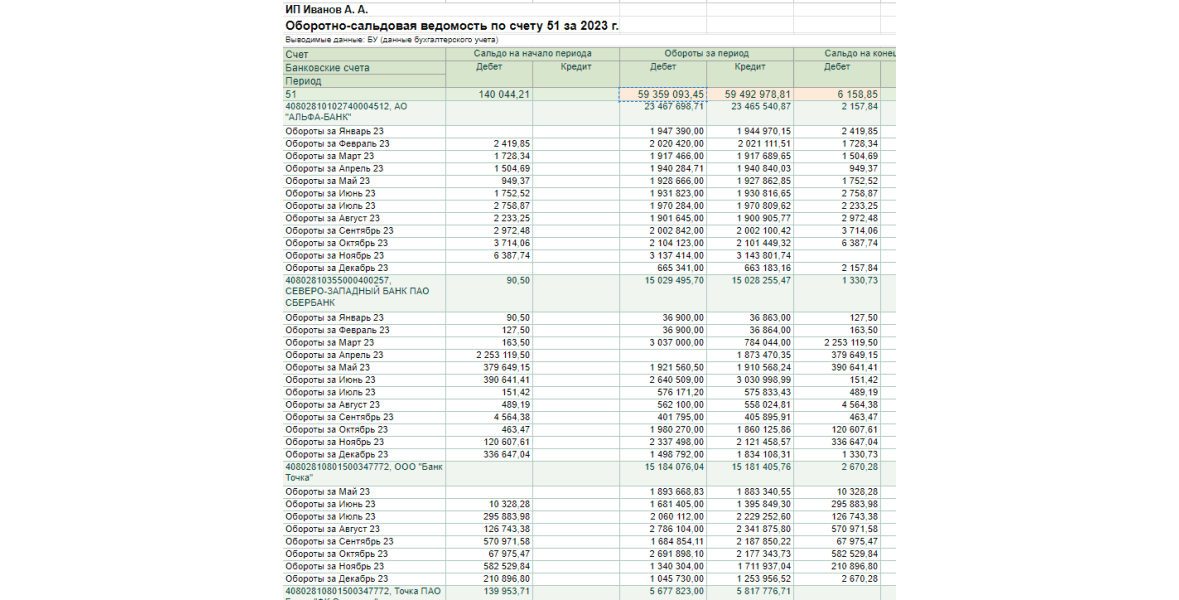
Task: Select the cell '3 030 998,99'
Action: [750, 380]
